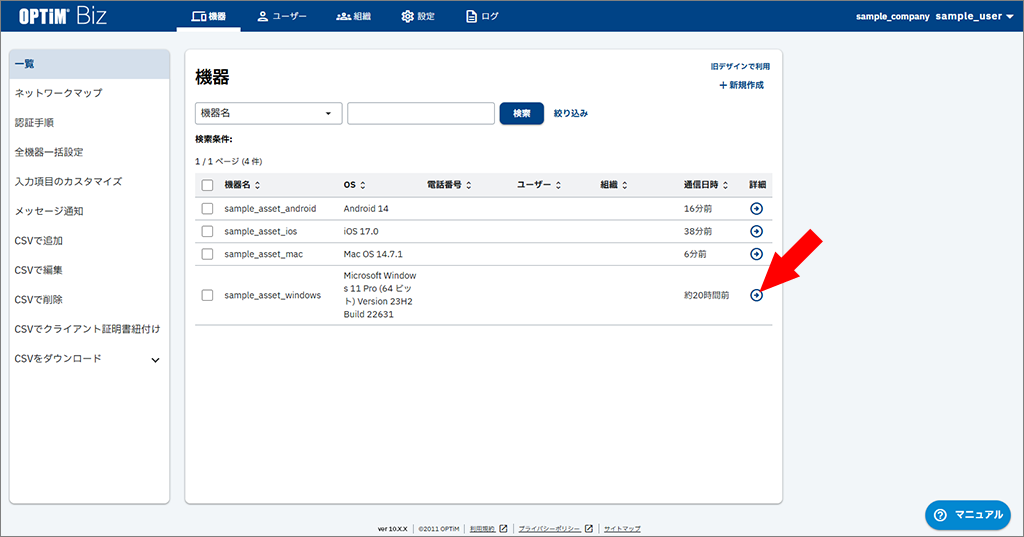Open the マニュアル help button
Screen dimensions: 1024x537
[967, 514]
